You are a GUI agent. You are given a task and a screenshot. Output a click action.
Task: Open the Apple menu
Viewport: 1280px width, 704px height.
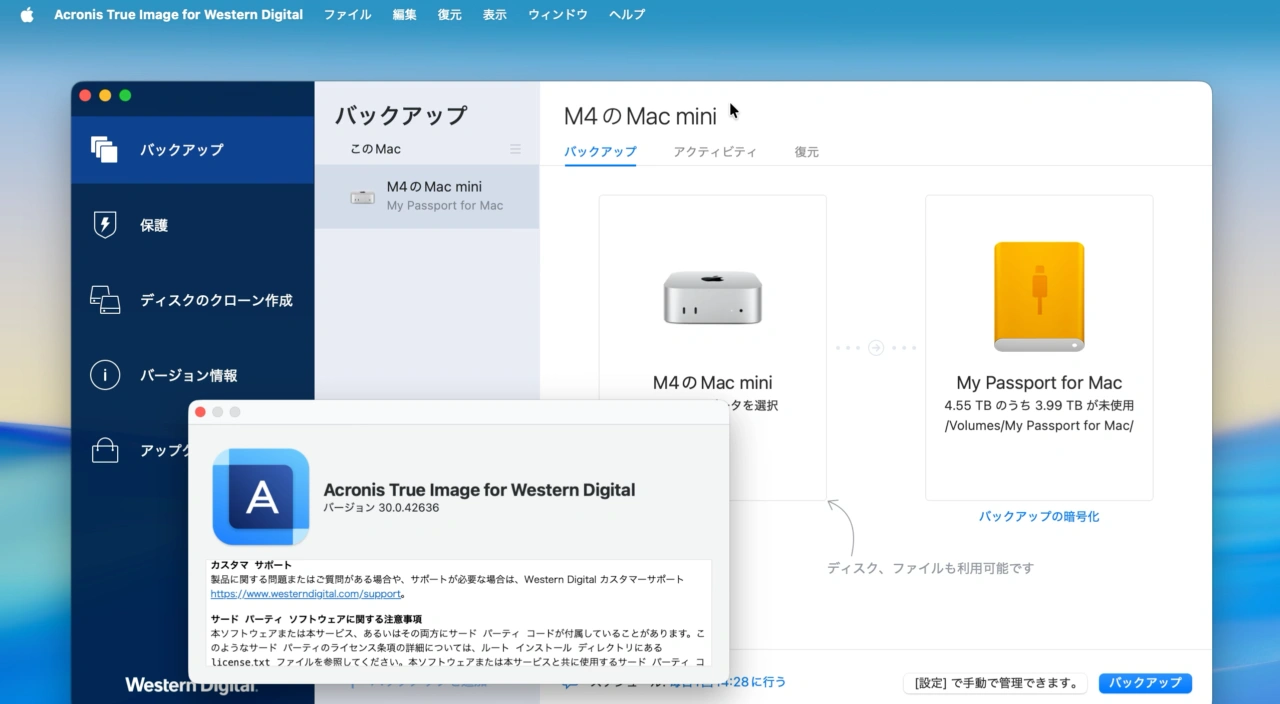[x=27, y=15]
